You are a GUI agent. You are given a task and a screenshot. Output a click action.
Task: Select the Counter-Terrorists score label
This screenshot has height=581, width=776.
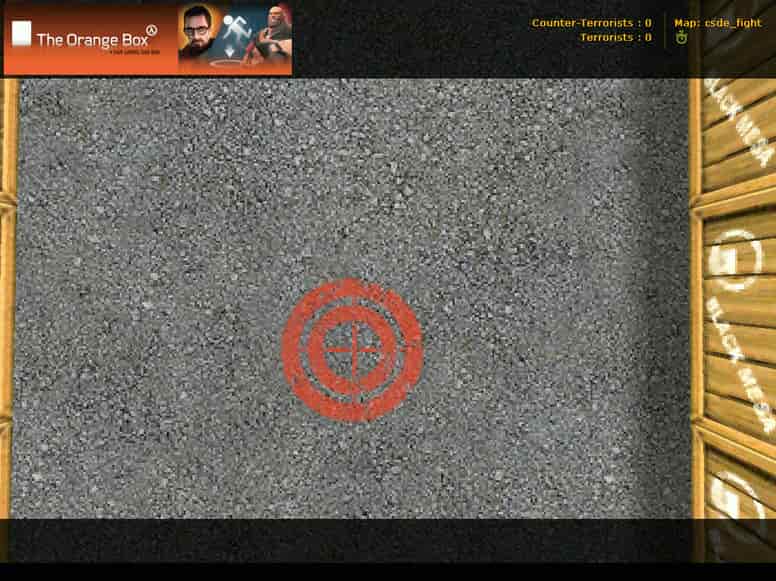point(591,23)
